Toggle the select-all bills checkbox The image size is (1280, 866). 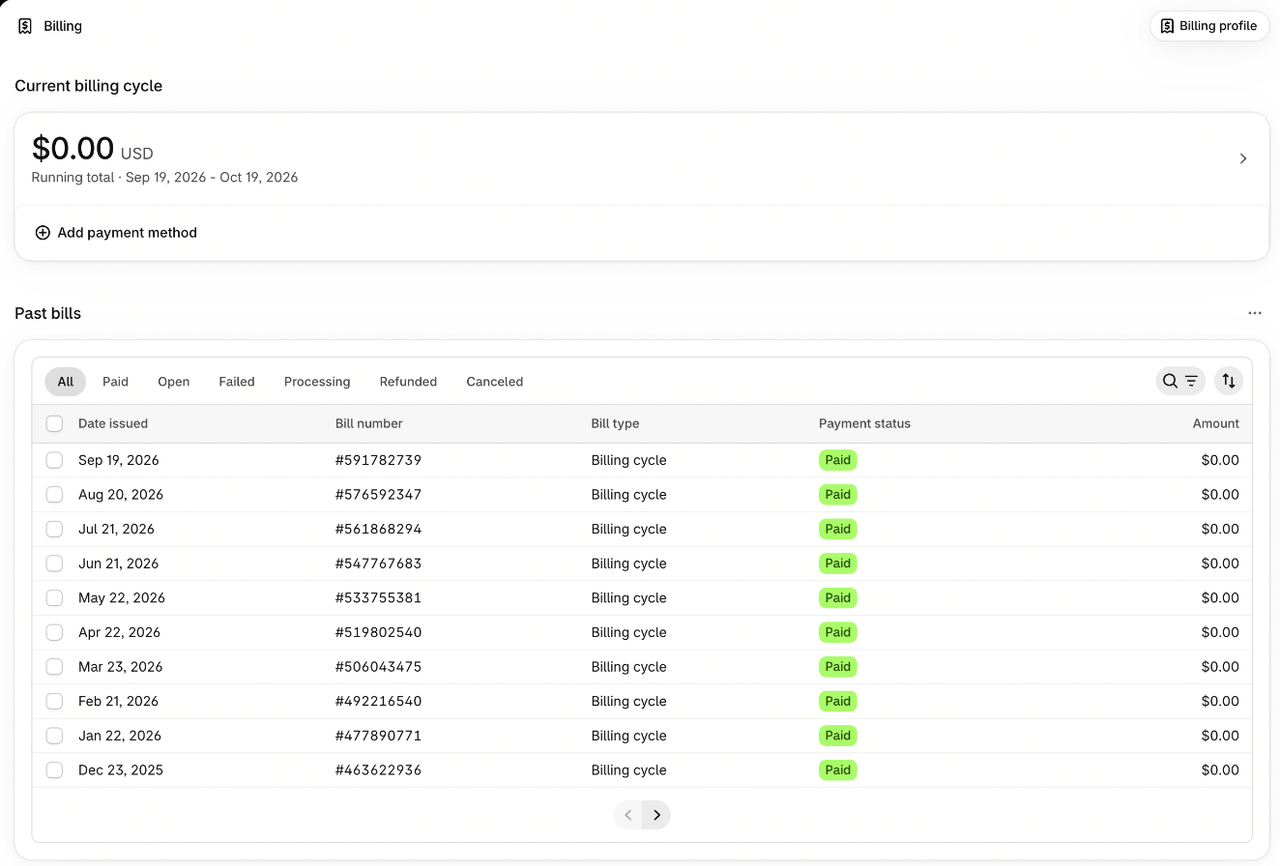pyautogui.click(x=54, y=424)
